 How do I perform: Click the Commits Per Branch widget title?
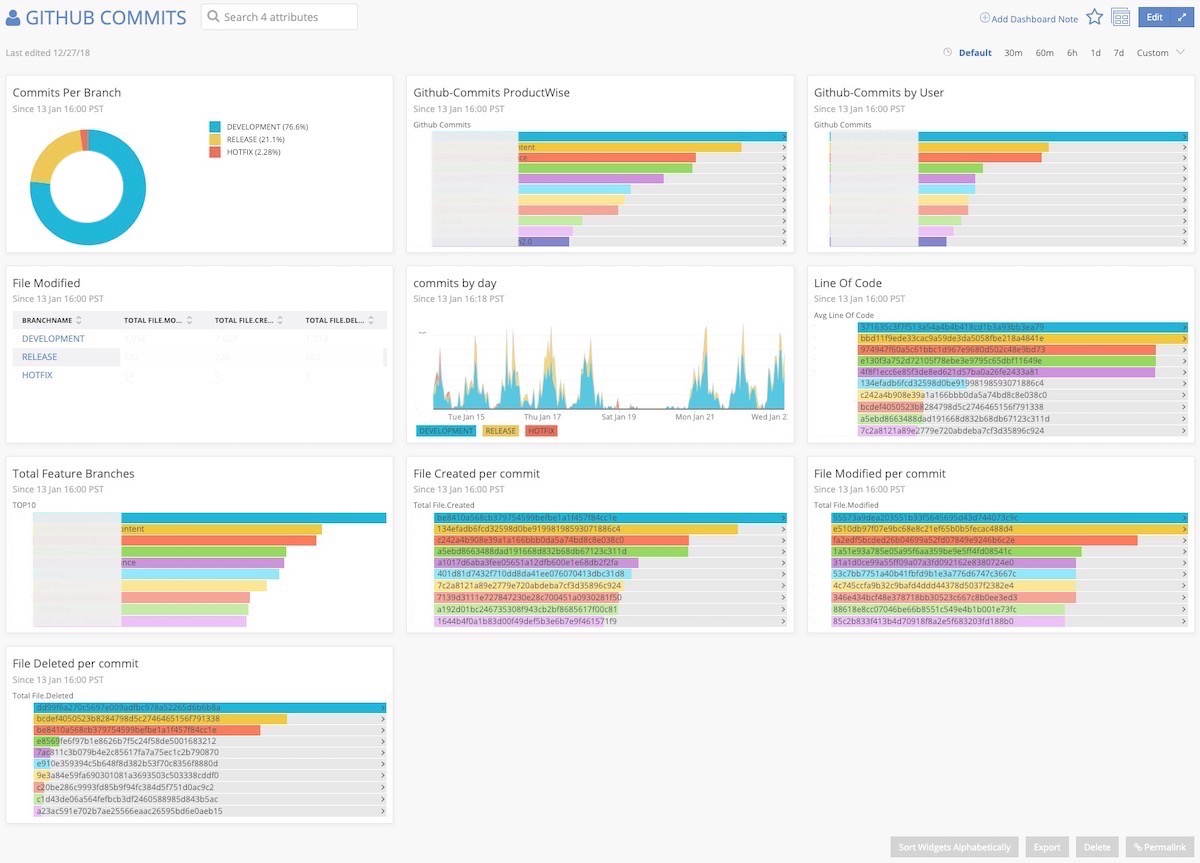(67, 93)
